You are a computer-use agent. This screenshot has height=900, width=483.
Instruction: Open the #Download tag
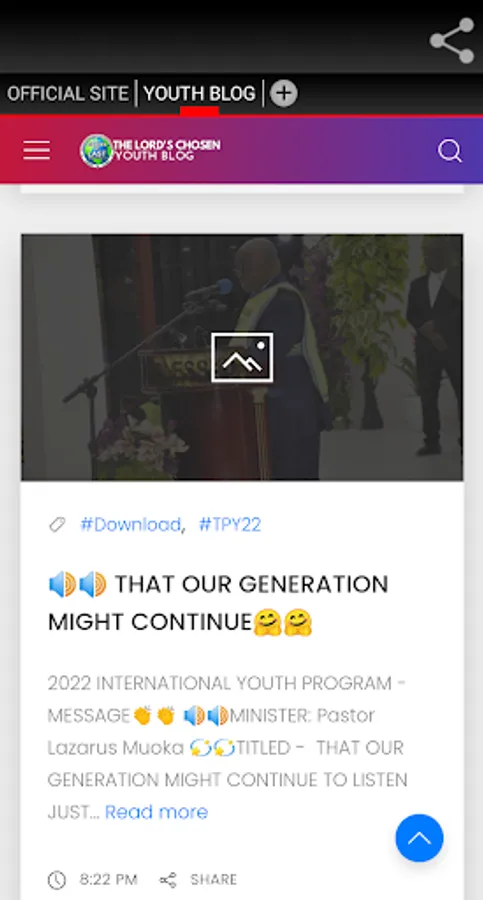click(x=130, y=525)
